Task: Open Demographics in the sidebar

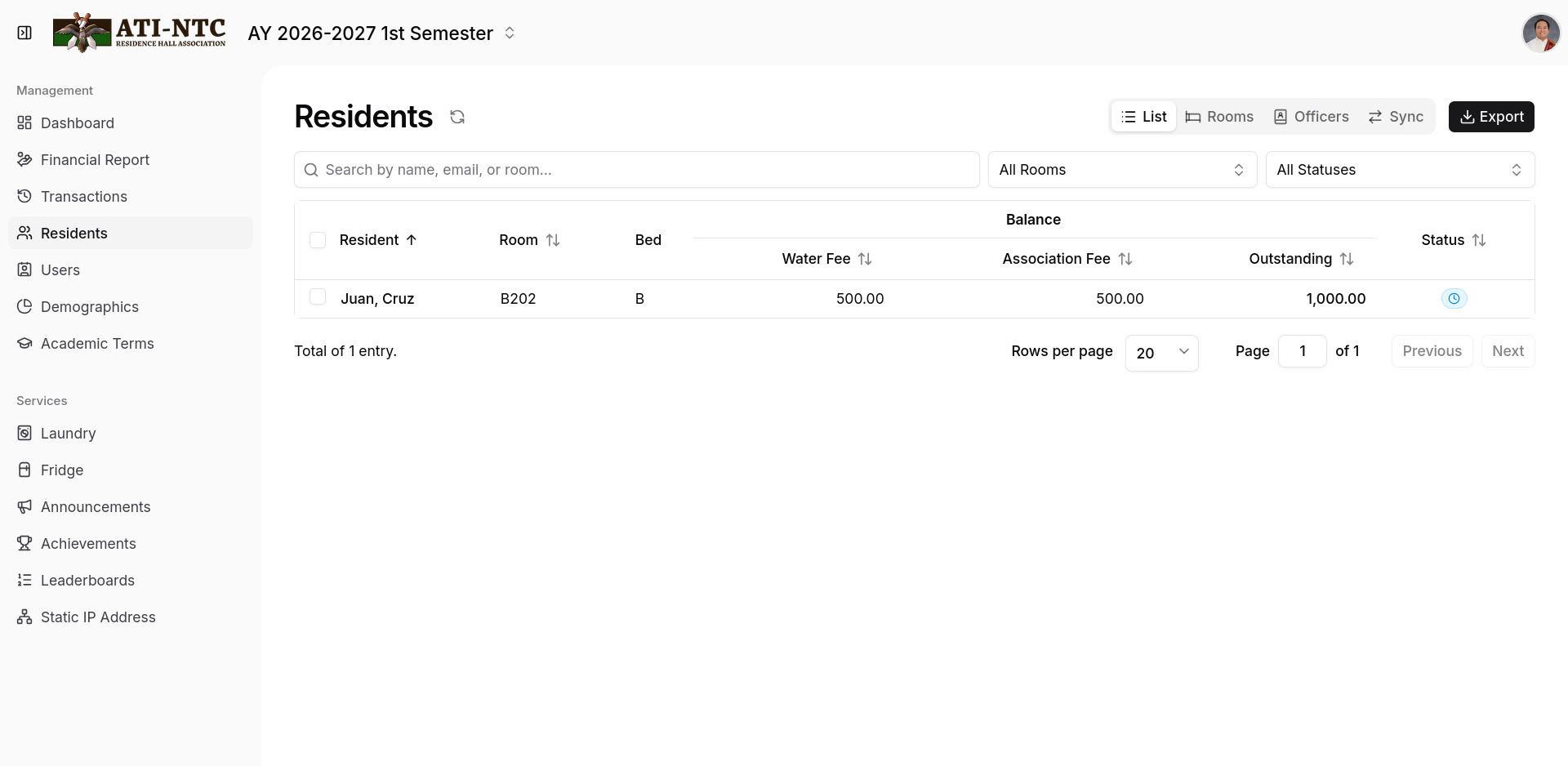Action: coord(131,306)
